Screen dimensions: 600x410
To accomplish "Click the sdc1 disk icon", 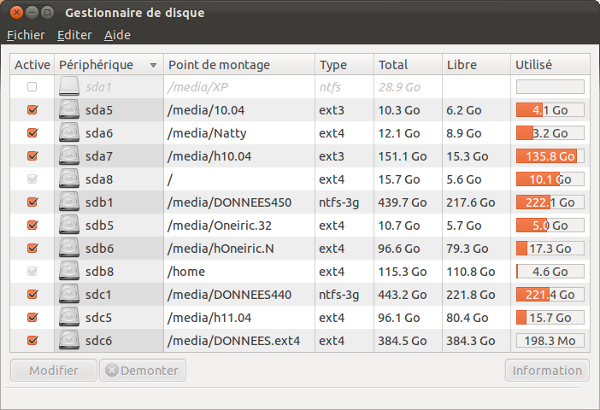I will point(69,294).
